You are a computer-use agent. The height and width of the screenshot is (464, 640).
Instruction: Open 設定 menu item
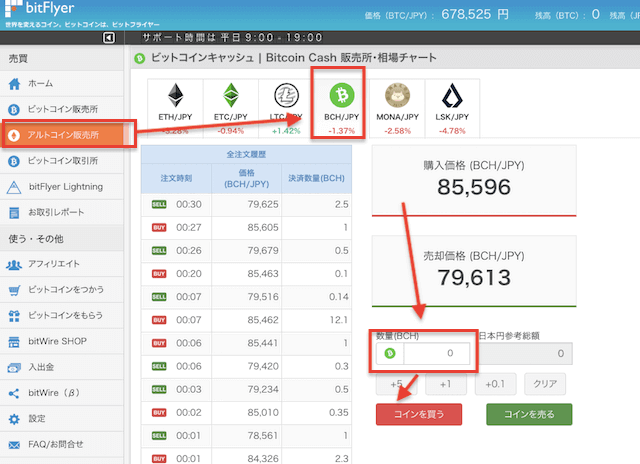[62, 419]
